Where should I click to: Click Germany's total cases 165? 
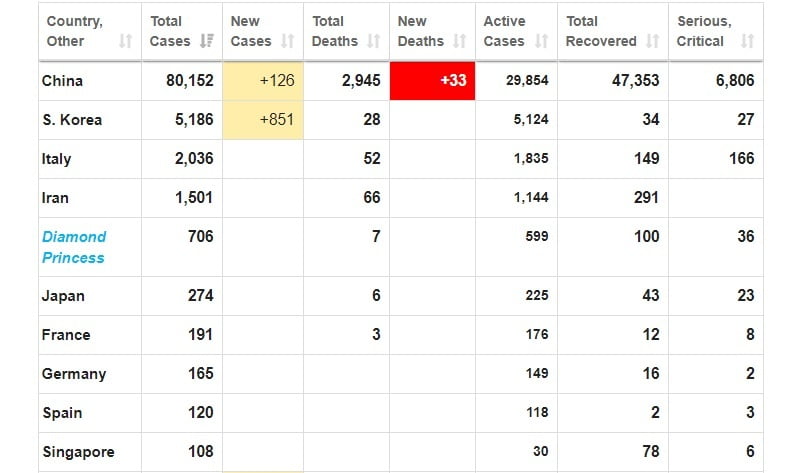click(201, 374)
